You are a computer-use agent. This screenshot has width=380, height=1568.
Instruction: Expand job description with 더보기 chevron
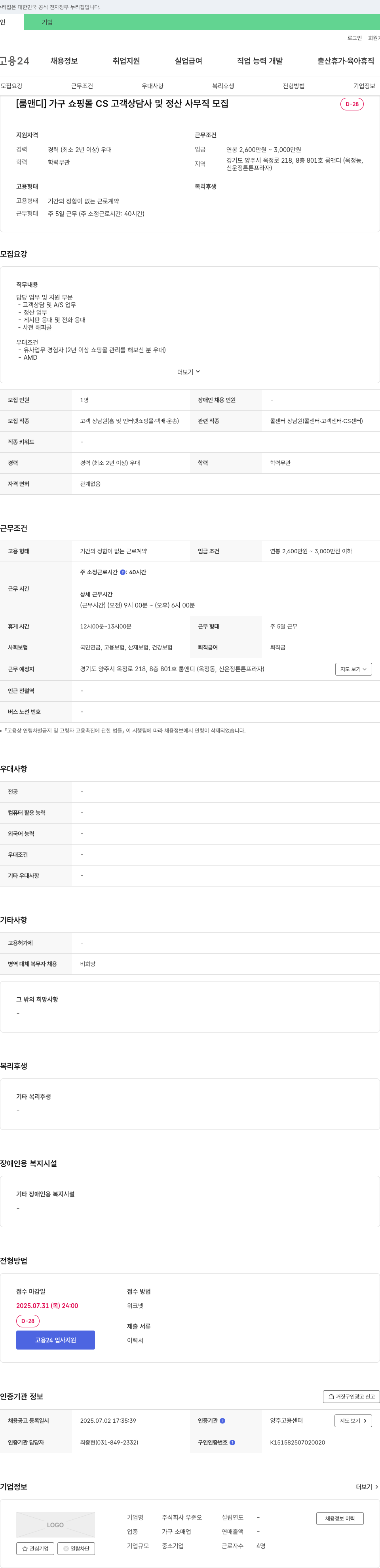189,372
